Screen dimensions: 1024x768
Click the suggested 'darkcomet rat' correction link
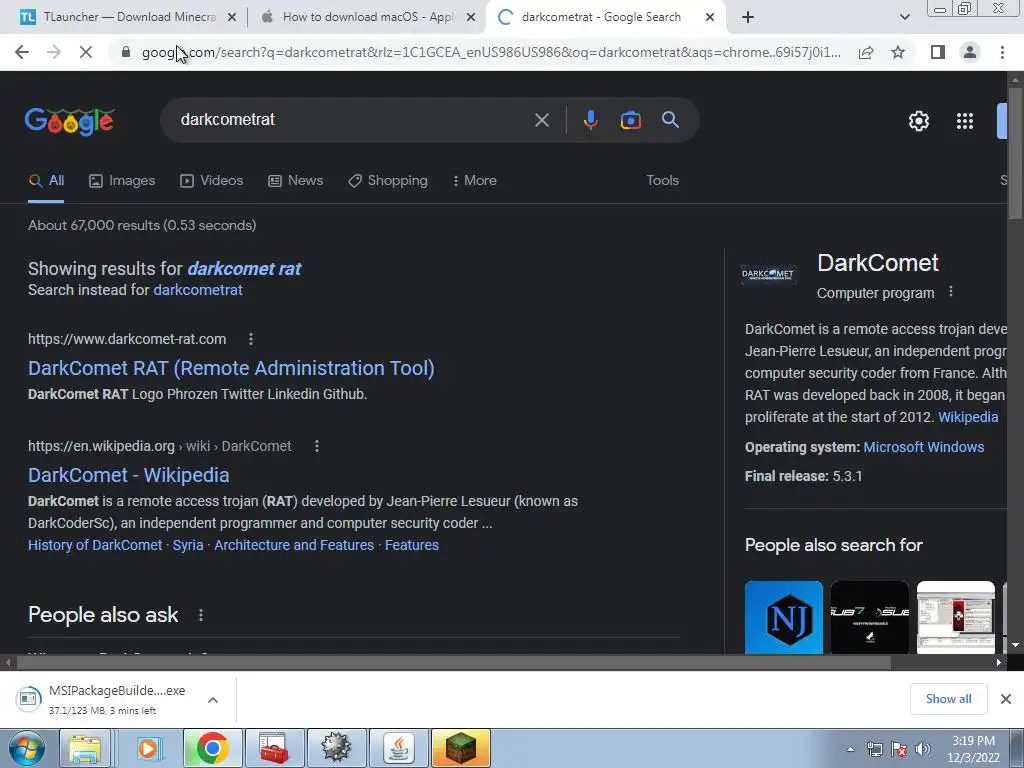tap(244, 269)
